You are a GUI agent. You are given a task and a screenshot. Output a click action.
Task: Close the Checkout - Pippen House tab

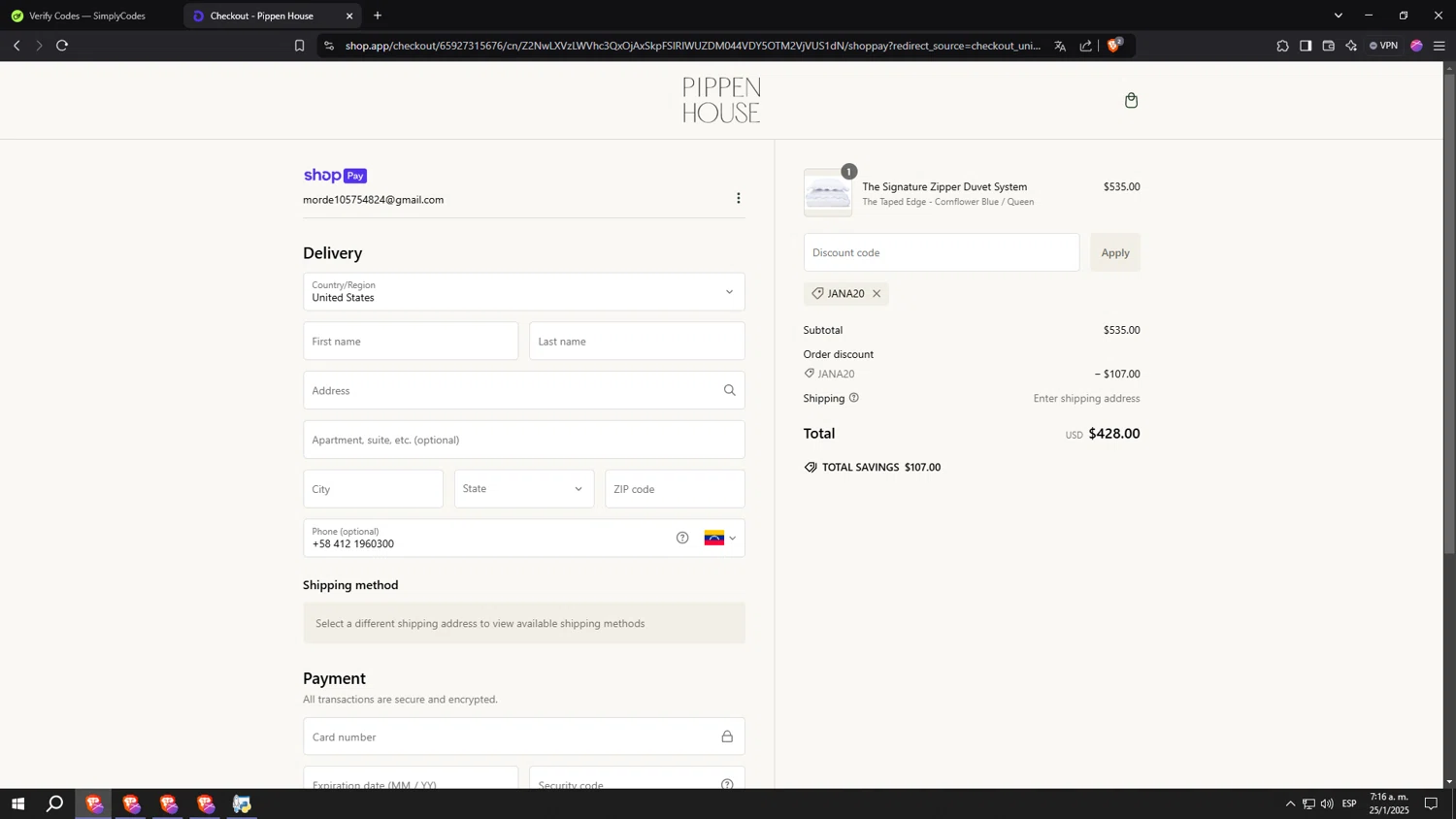(x=349, y=16)
